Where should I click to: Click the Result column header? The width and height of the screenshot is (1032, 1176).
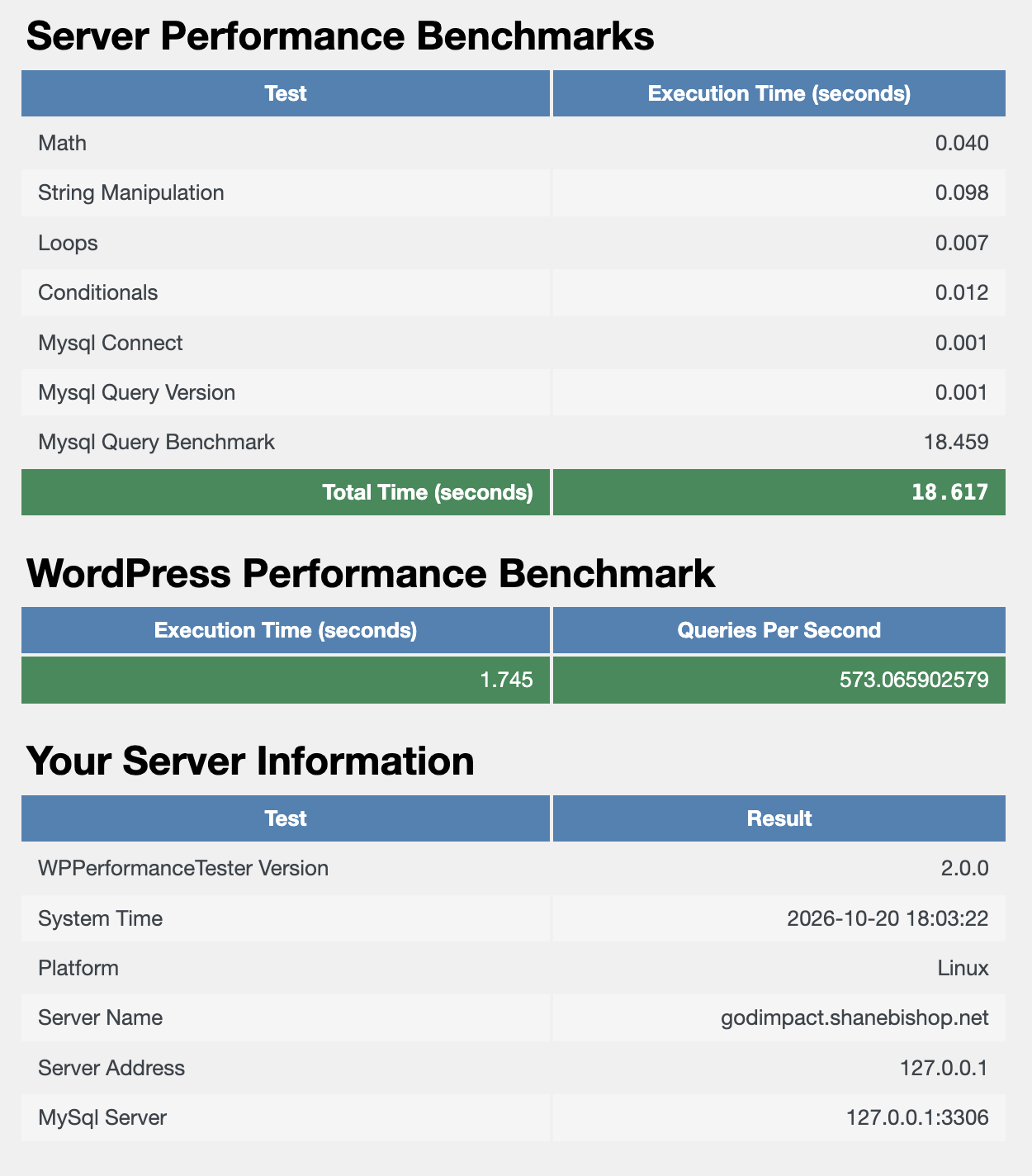tap(779, 818)
